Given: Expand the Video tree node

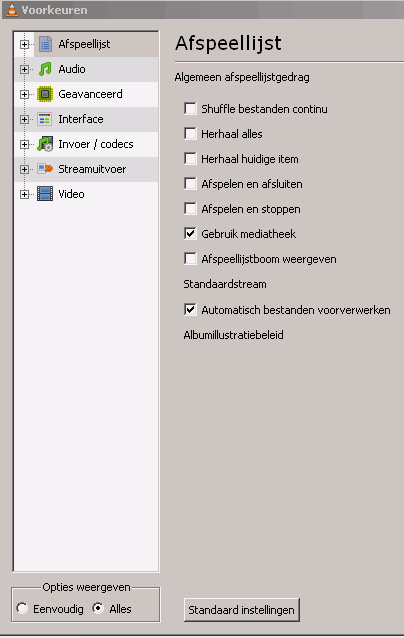Looking at the screenshot, I should [24, 194].
